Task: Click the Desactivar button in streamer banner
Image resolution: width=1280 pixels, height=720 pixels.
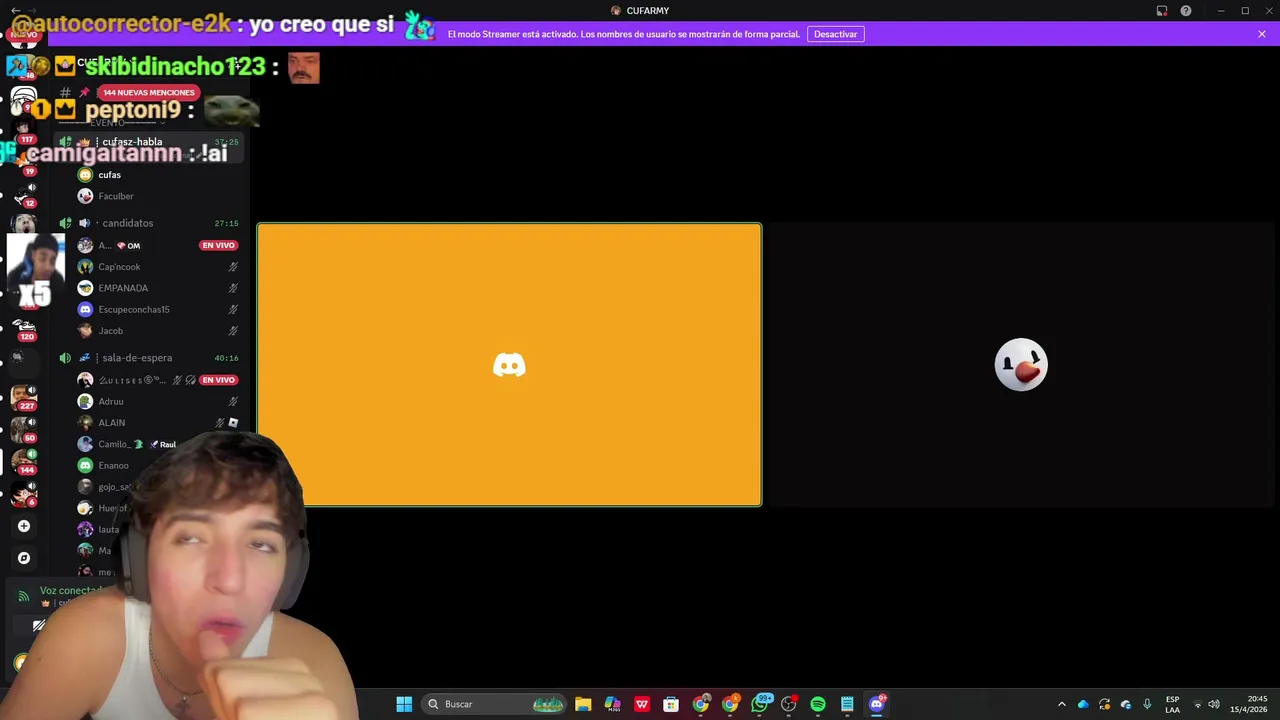Action: 835,34
